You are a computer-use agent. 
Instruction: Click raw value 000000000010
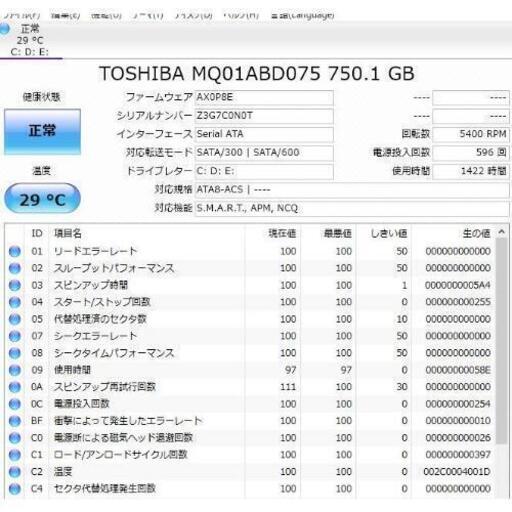pos(458,421)
